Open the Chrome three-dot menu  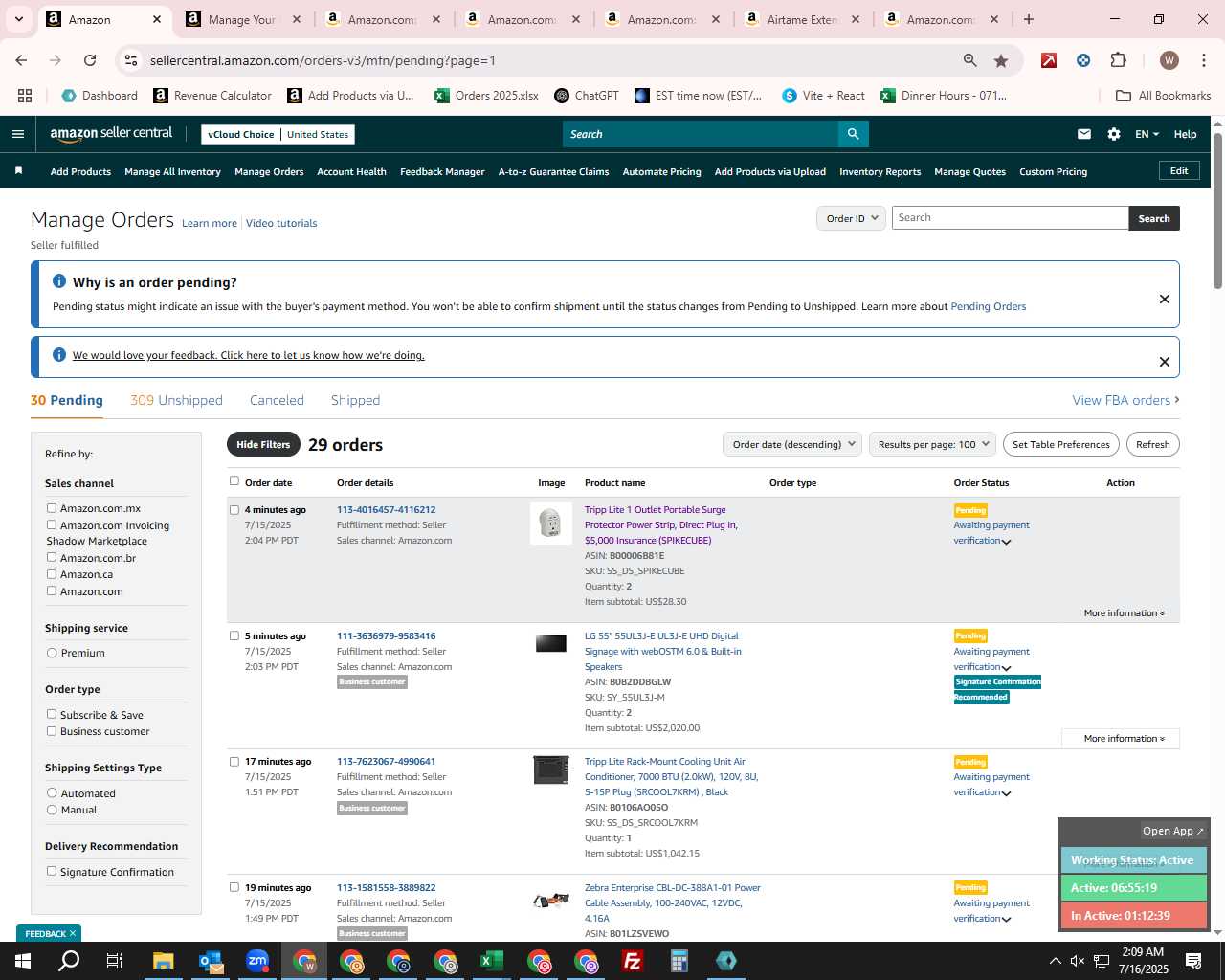[1202, 60]
